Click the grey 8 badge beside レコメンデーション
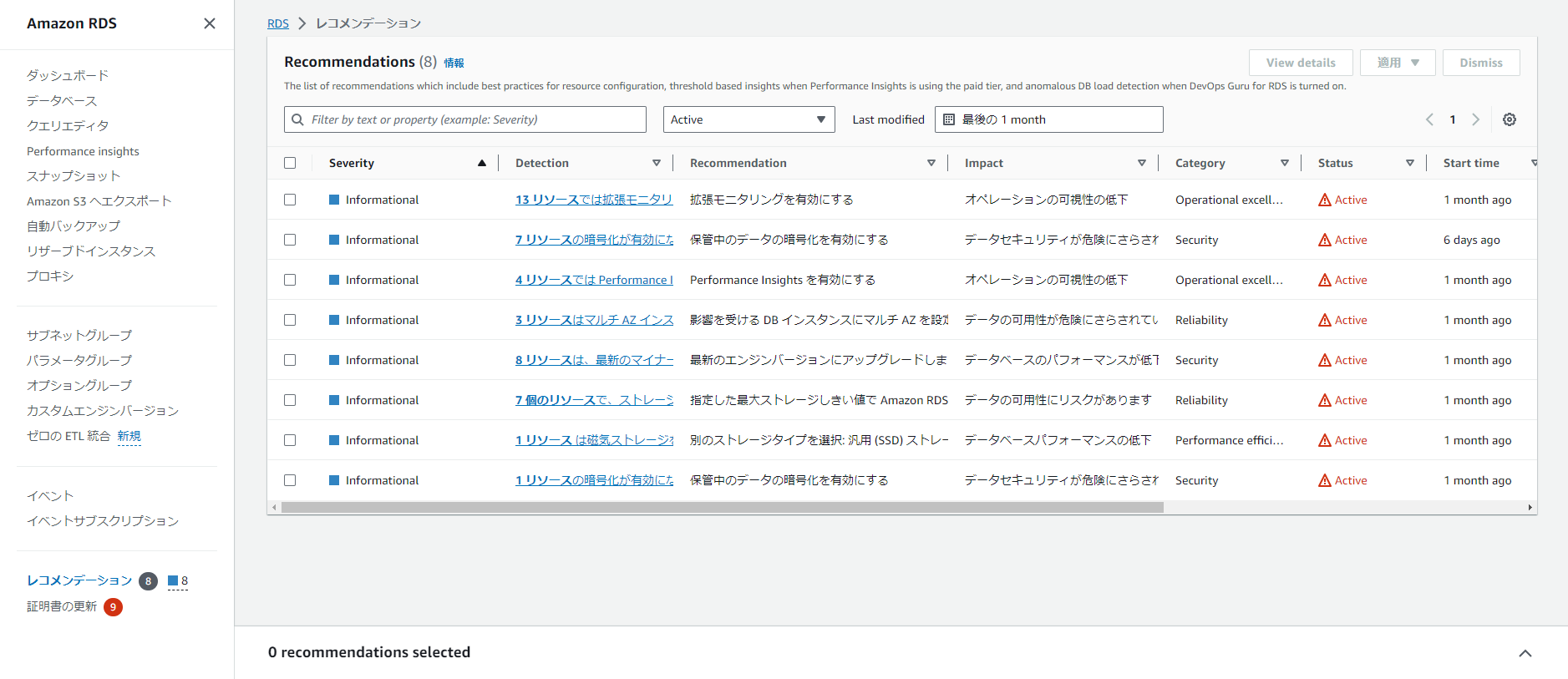The width and height of the screenshot is (1568, 679). [x=148, y=581]
